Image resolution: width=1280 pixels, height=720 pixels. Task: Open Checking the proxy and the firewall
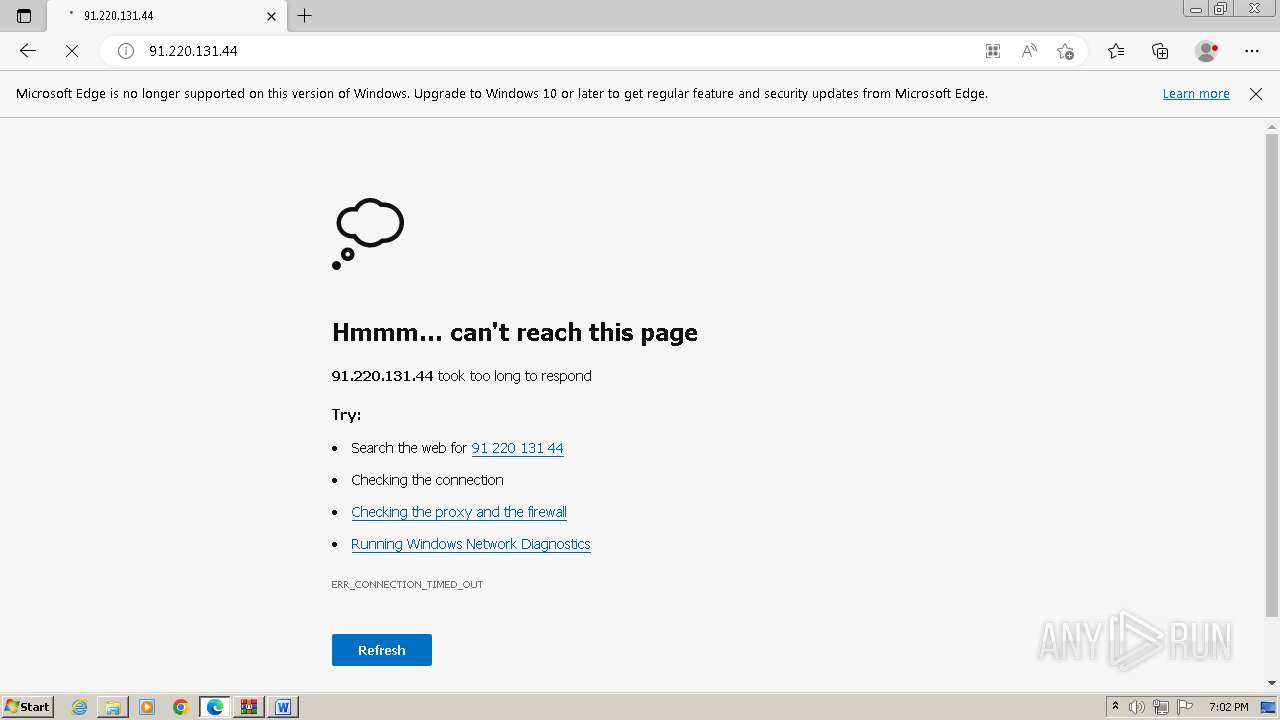pyautogui.click(x=459, y=512)
